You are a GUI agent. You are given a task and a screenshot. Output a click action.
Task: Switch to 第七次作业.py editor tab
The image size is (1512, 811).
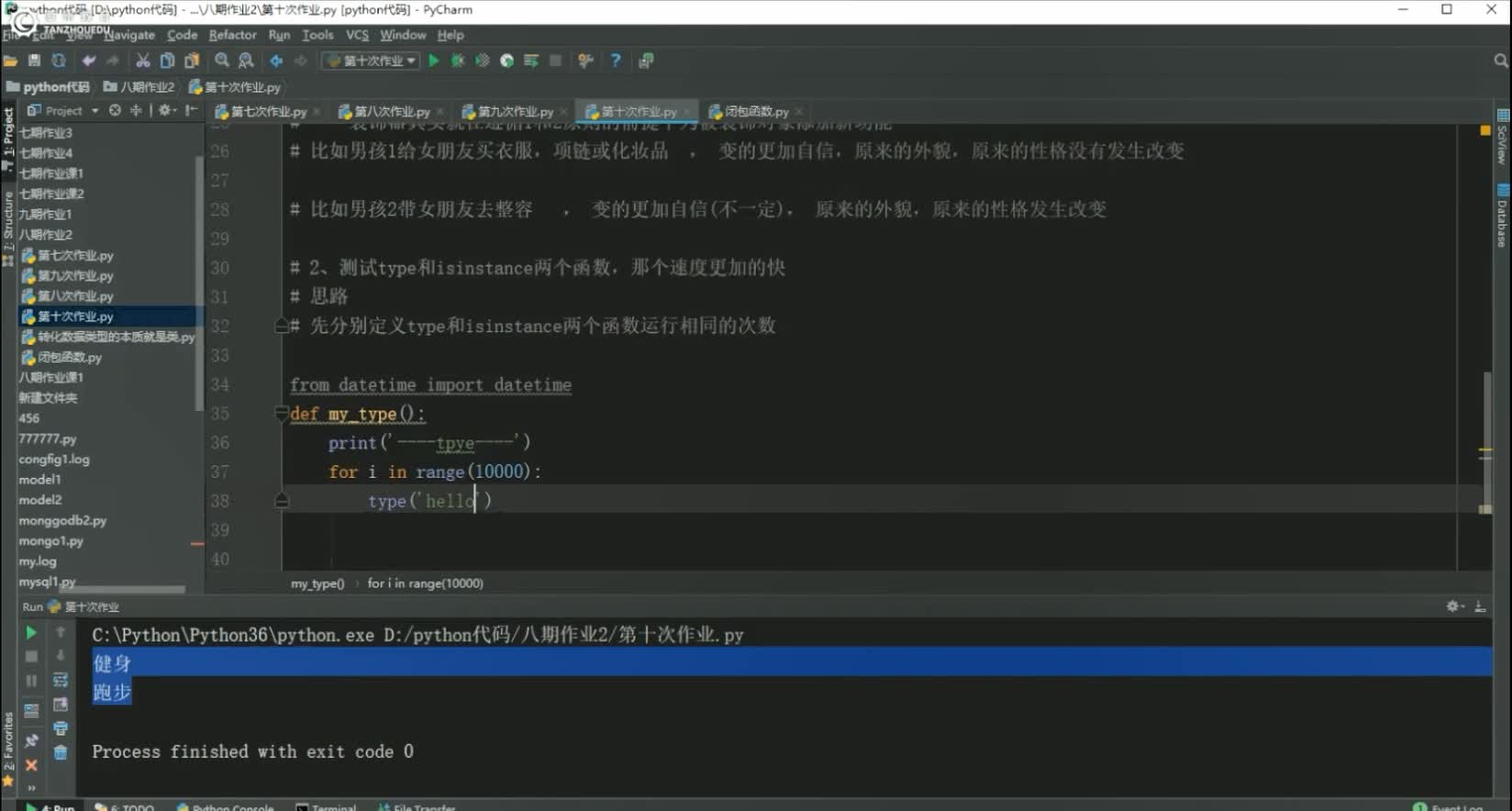[267, 111]
